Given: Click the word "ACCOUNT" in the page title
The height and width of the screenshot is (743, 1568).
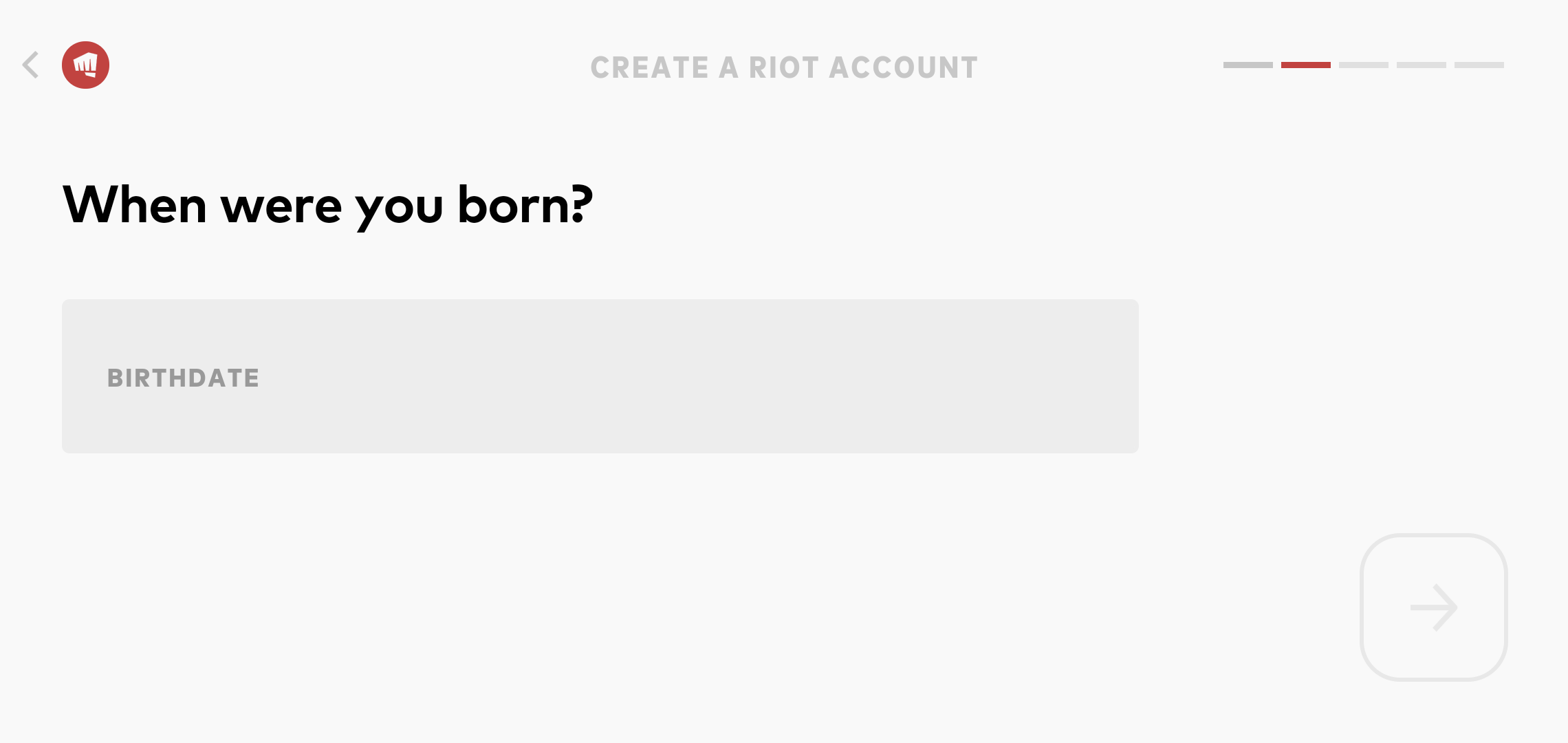Looking at the screenshot, I should click(x=903, y=67).
